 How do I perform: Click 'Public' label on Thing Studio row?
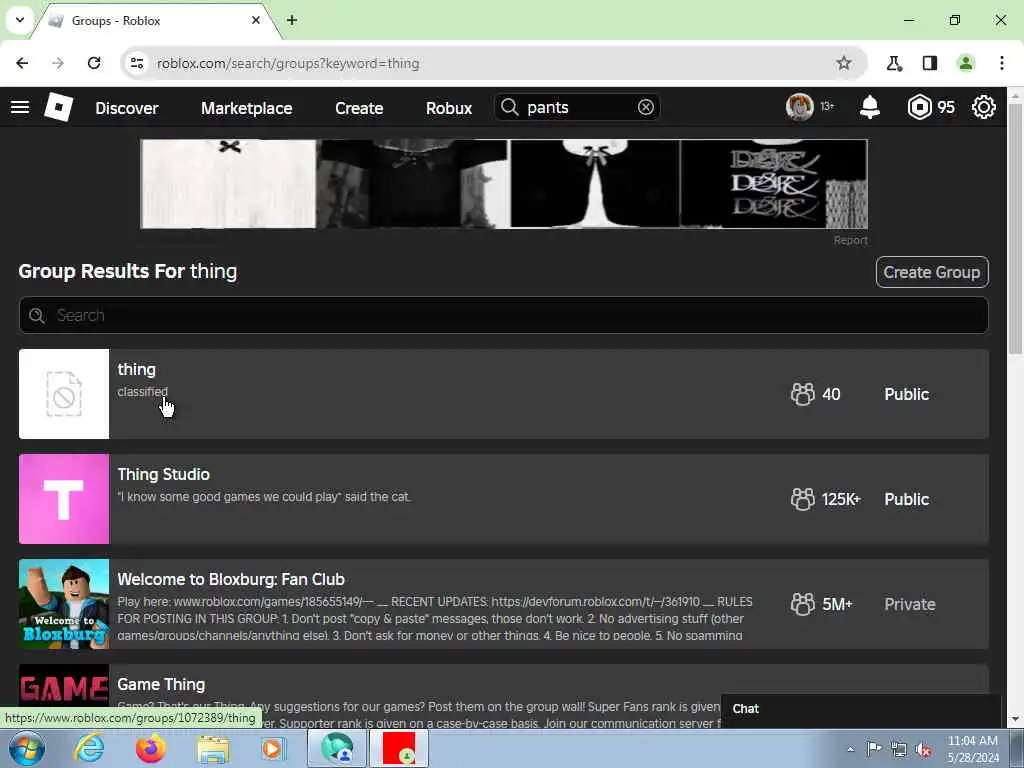[906, 500]
